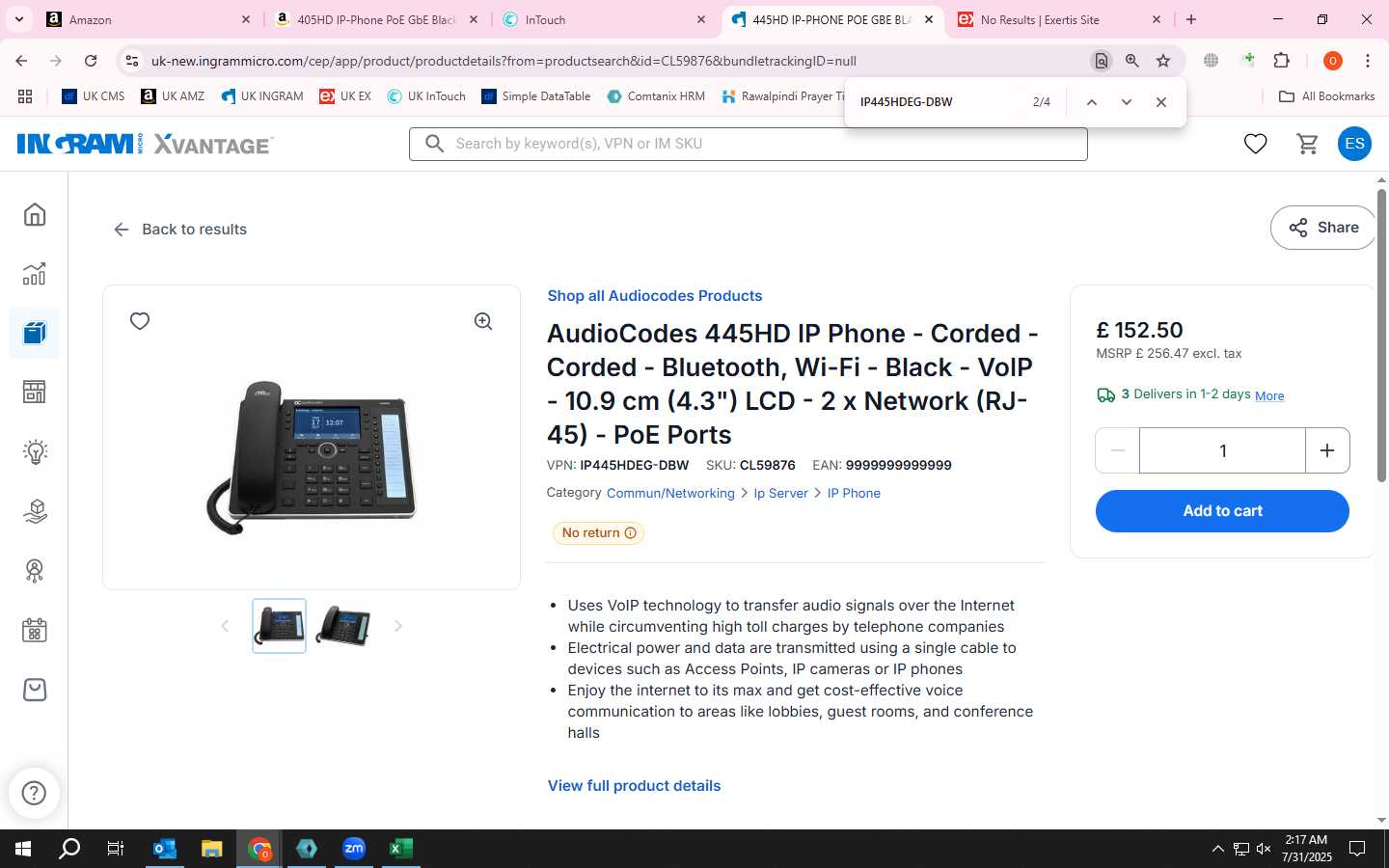Switch to the InTouch browser tab
1389x868 pixels.
click(x=604, y=19)
